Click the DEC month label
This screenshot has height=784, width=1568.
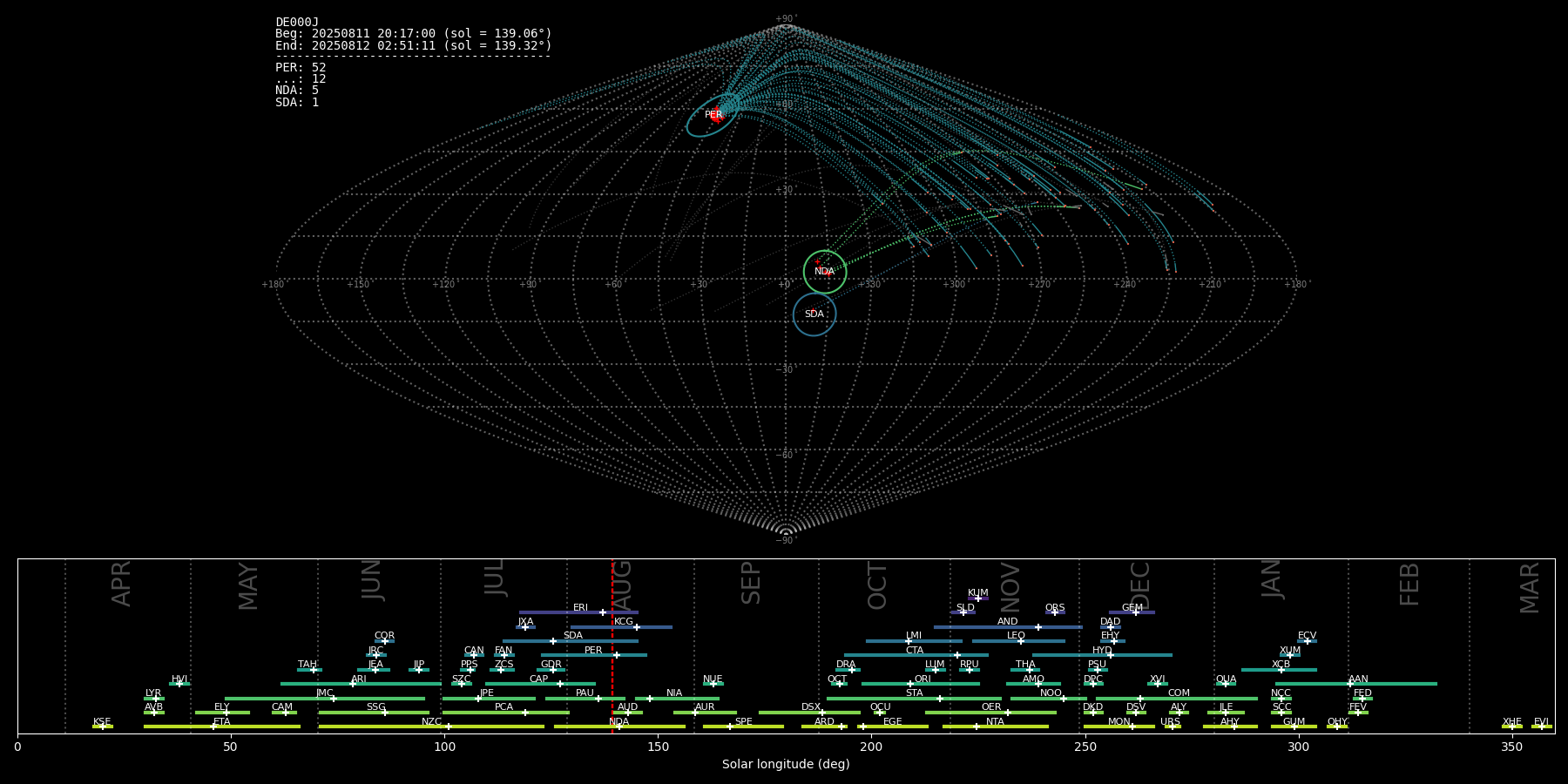(x=1140, y=585)
